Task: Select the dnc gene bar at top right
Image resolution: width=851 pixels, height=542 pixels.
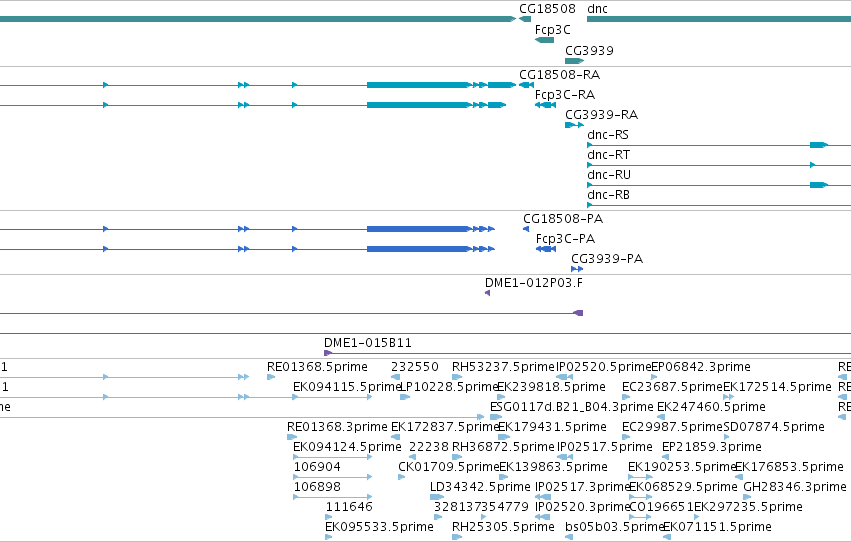Action: point(719,19)
